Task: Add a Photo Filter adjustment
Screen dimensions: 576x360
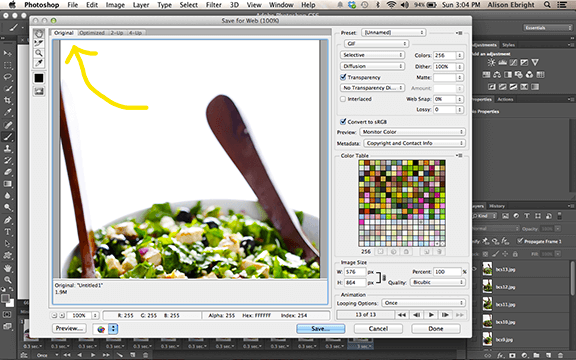Action: 519,75
